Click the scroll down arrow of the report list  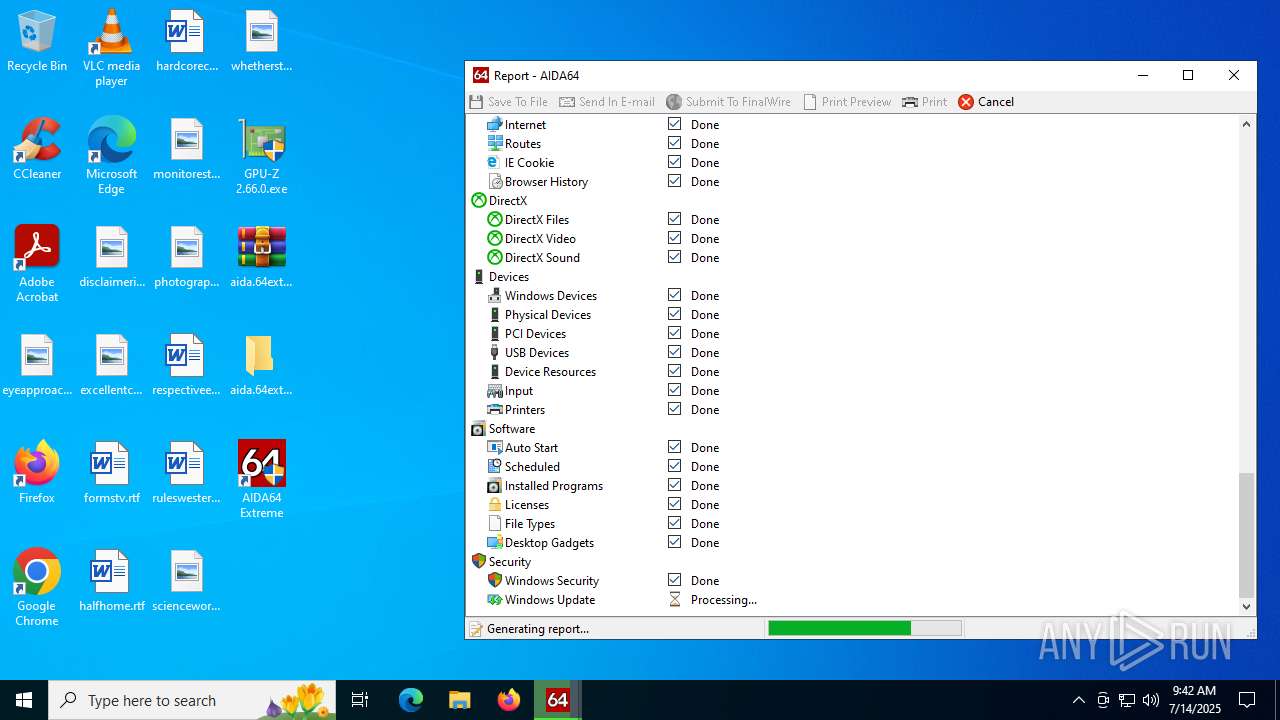tap(1246, 606)
